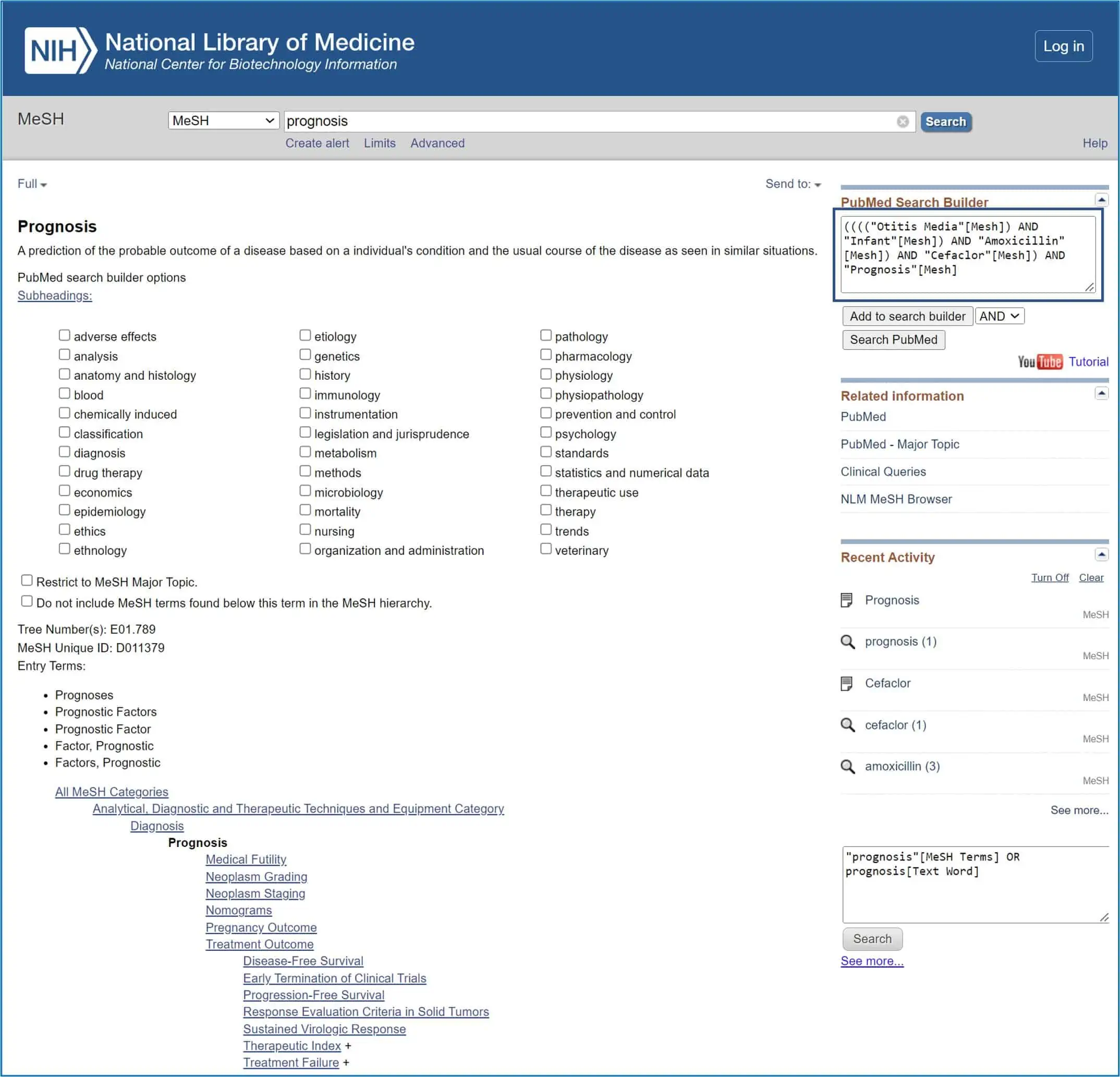Click the document icon beside Cefaclor
Screen dimensions: 1120x1077
[x=846, y=683]
